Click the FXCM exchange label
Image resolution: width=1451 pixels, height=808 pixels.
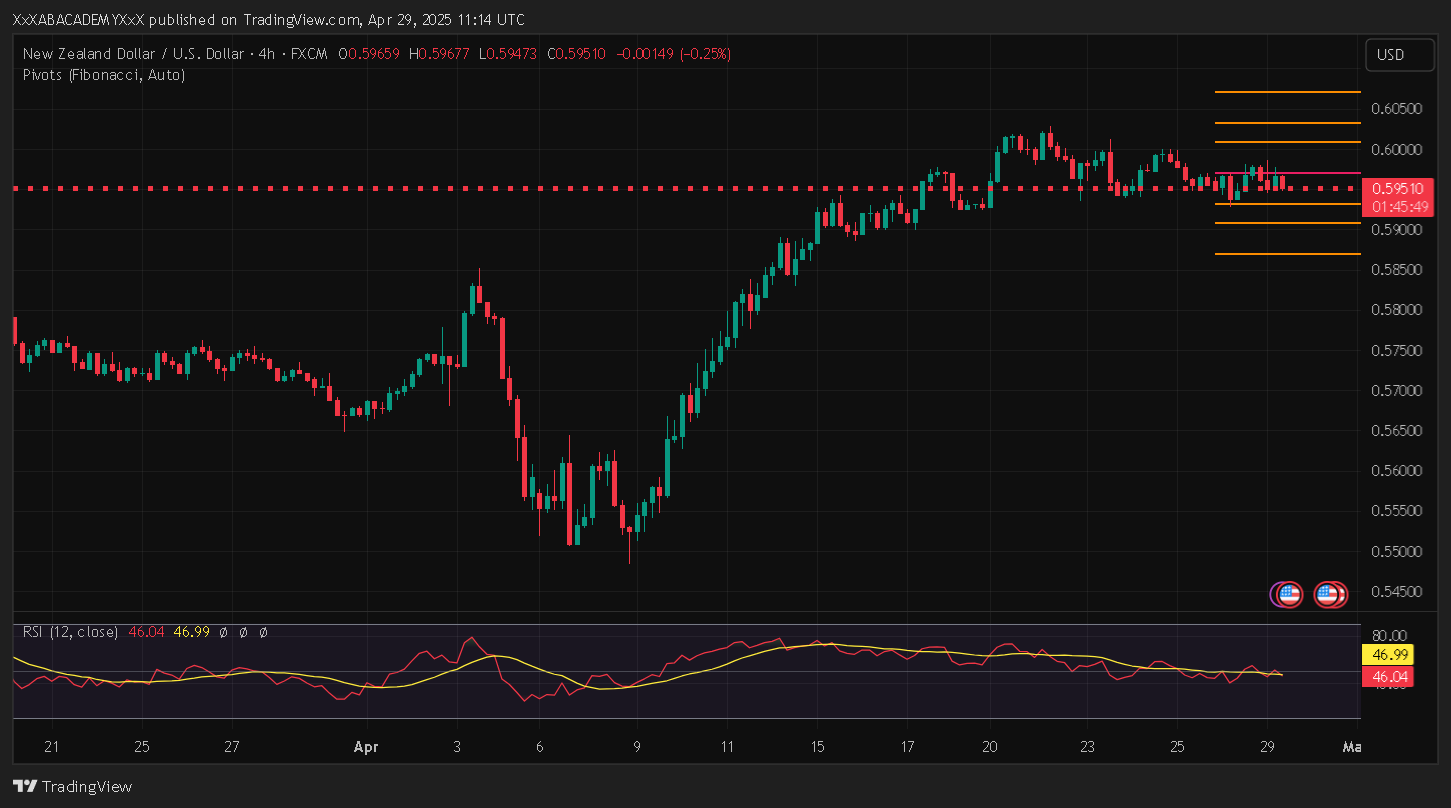308,54
